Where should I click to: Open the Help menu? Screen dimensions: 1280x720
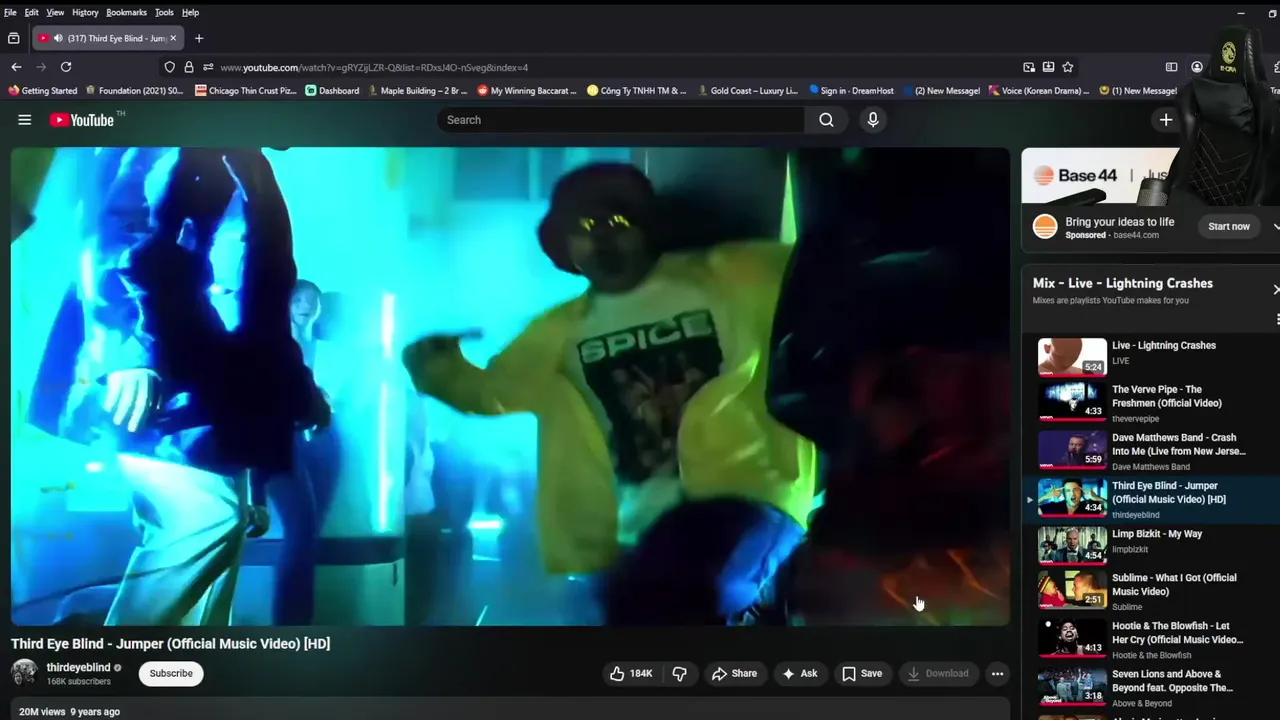pyautogui.click(x=190, y=12)
